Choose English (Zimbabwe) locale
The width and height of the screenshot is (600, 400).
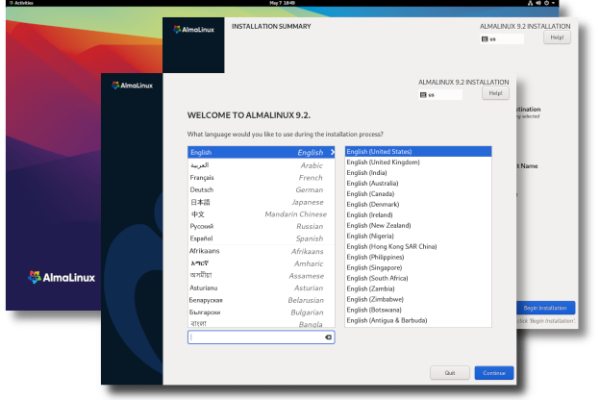418,299
